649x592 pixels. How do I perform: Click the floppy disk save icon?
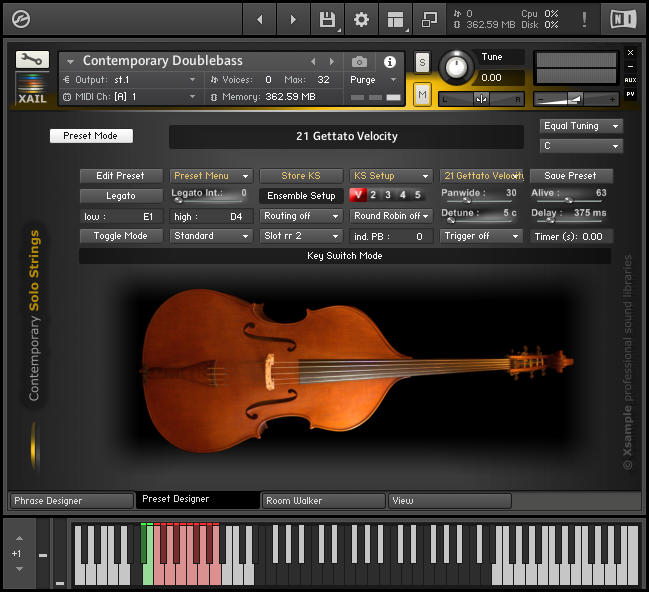[327, 19]
